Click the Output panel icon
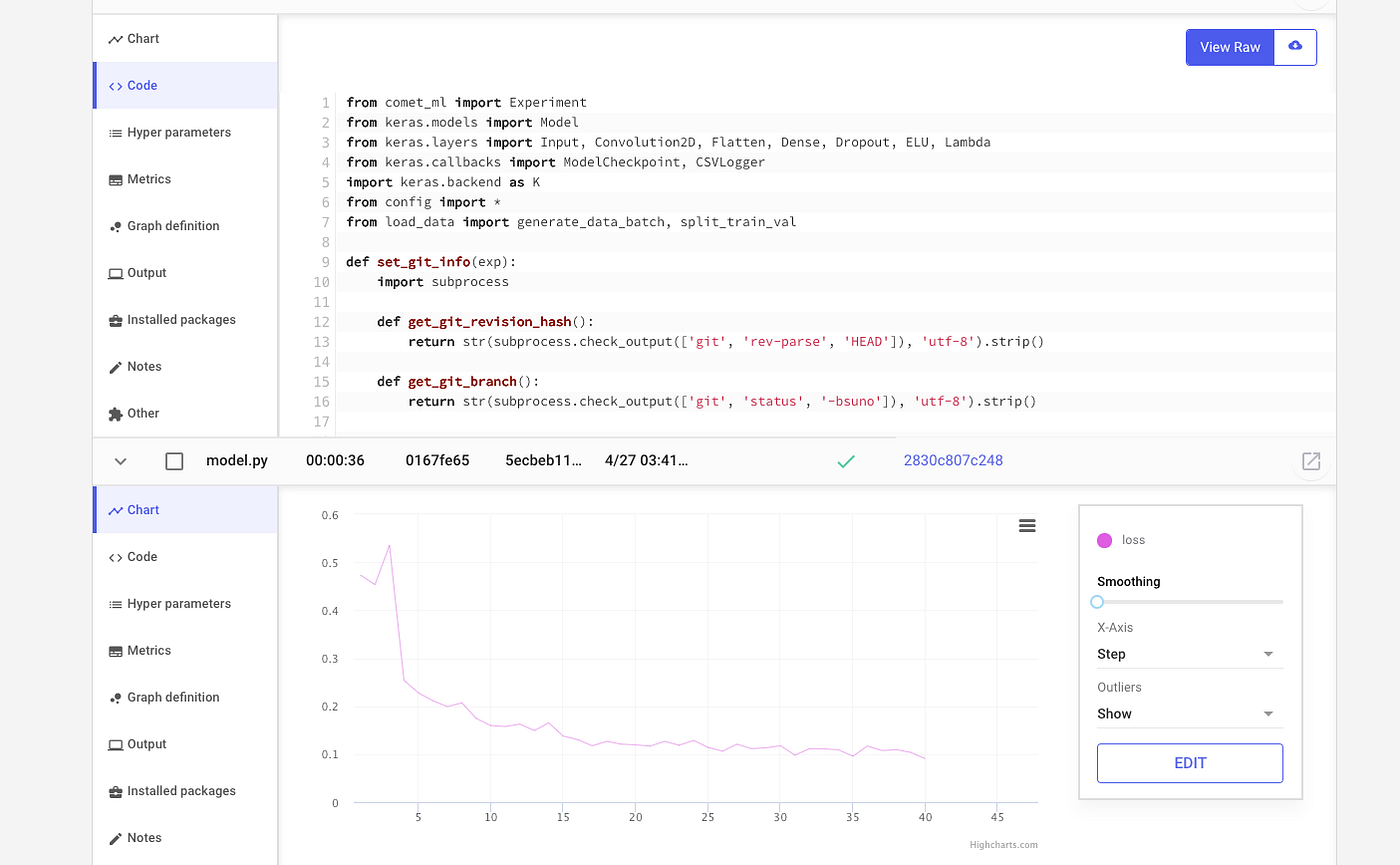Screen dimensions: 1400x865 [145, 272]
